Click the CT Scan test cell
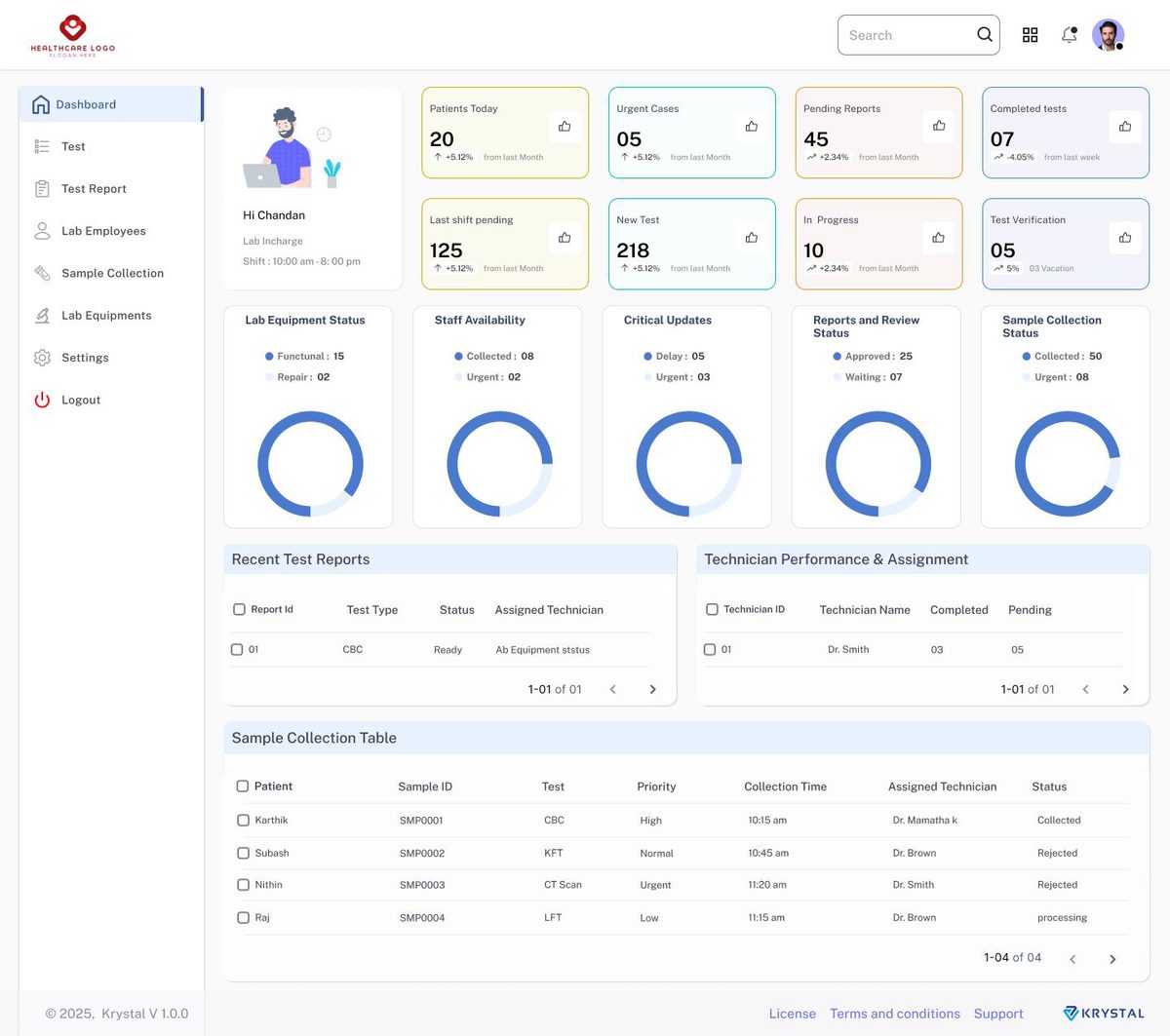Image resolution: width=1170 pixels, height=1036 pixels. pos(563,885)
